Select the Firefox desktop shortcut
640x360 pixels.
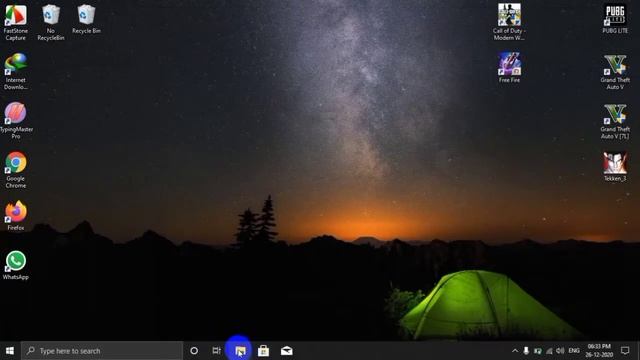[x=16, y=216]
